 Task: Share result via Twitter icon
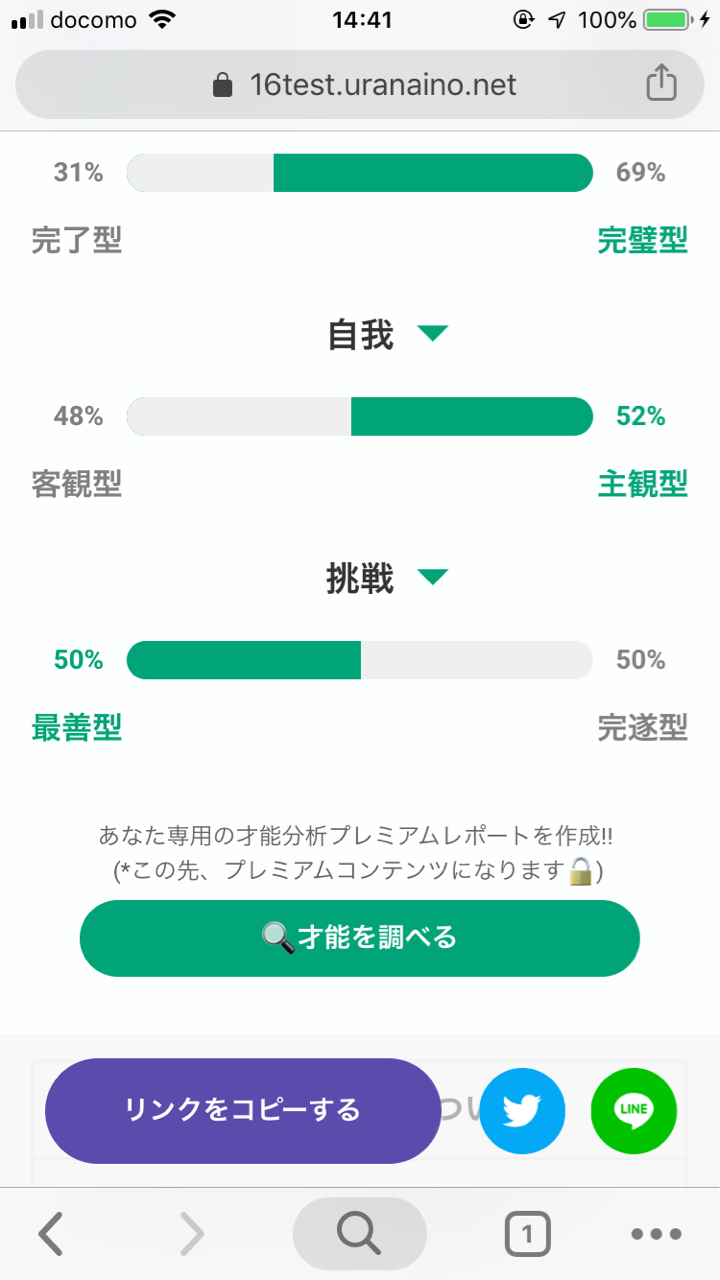coord(522,1111)
